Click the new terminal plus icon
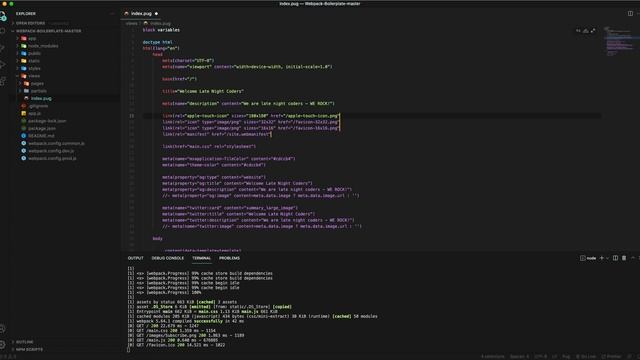Screen dimensions: 640x360 [x=601, y=258]
